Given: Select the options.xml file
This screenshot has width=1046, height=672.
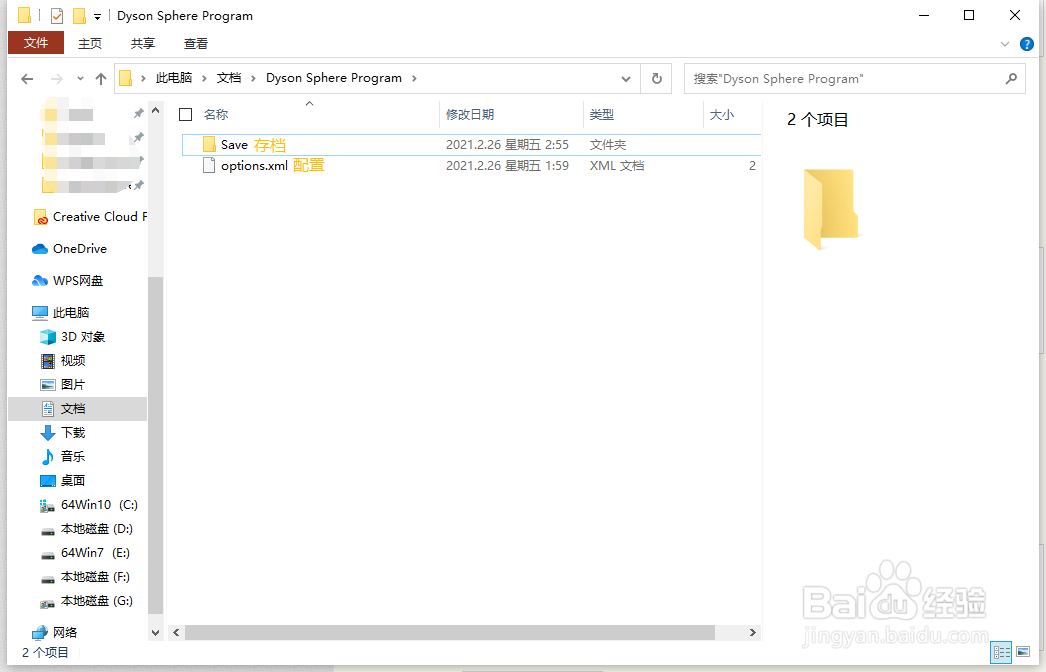Looking at the screenshot, I should pos(471,165).
